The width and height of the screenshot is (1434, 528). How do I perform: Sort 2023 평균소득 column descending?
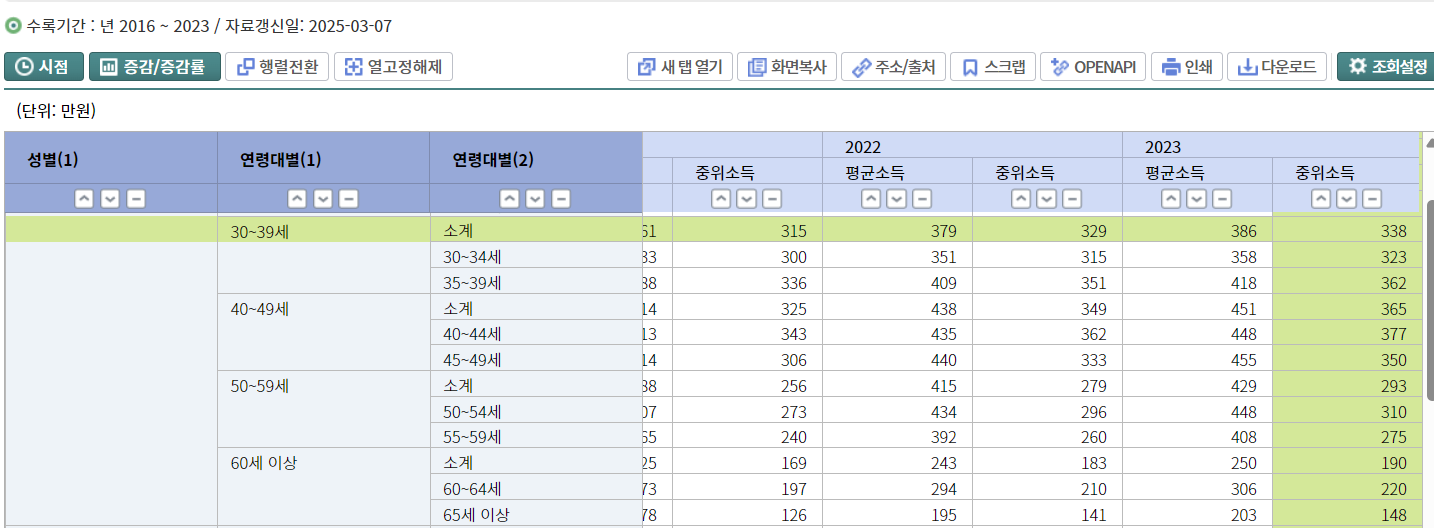tap(1197, 198)
